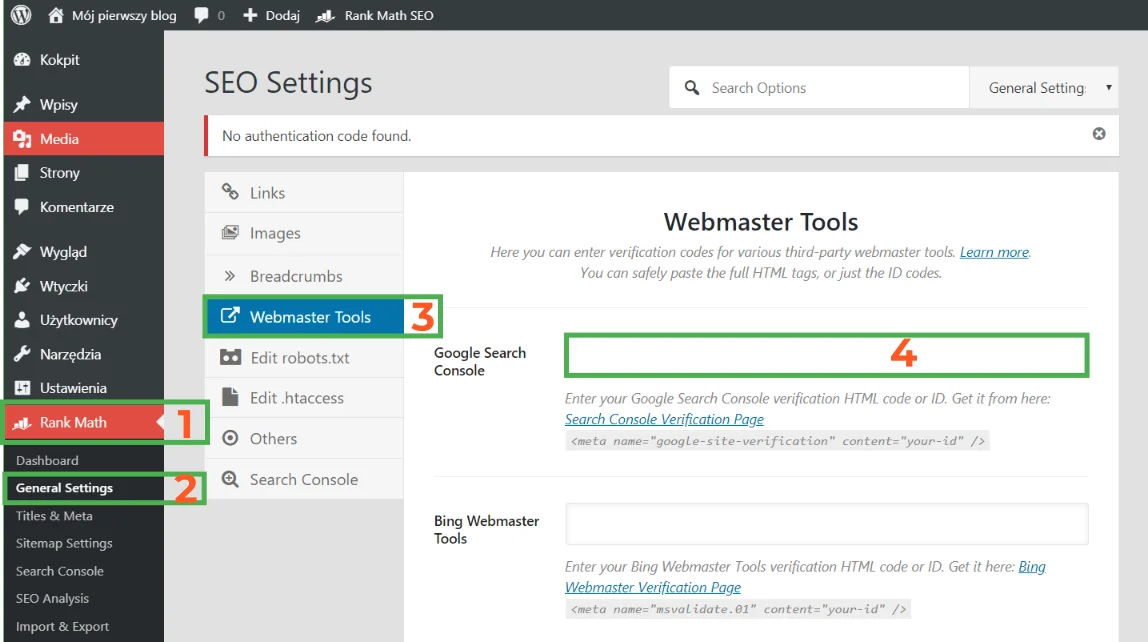Click the circle icon beside Others
1148x642 pixels.
(x=230, y=438)
